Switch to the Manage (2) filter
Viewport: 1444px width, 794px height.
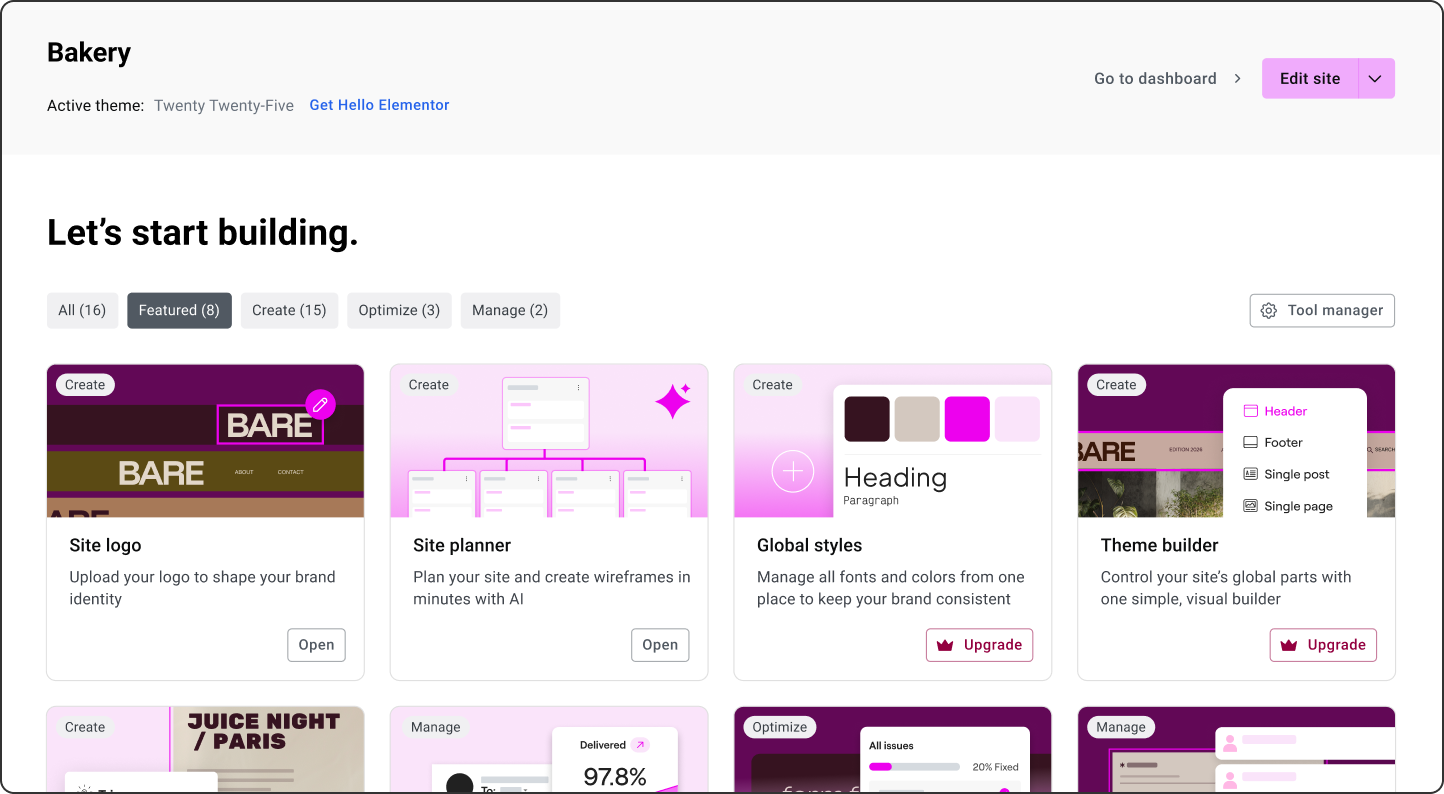click(x=510, y=310)
